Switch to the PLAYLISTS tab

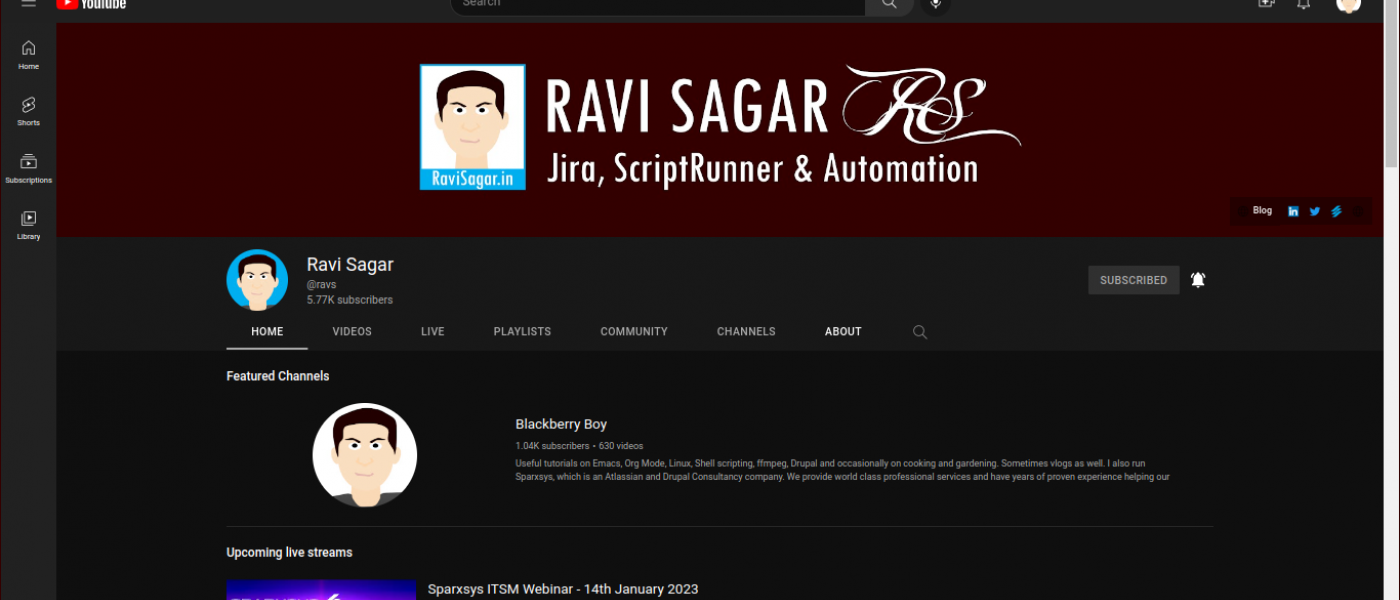522,332
